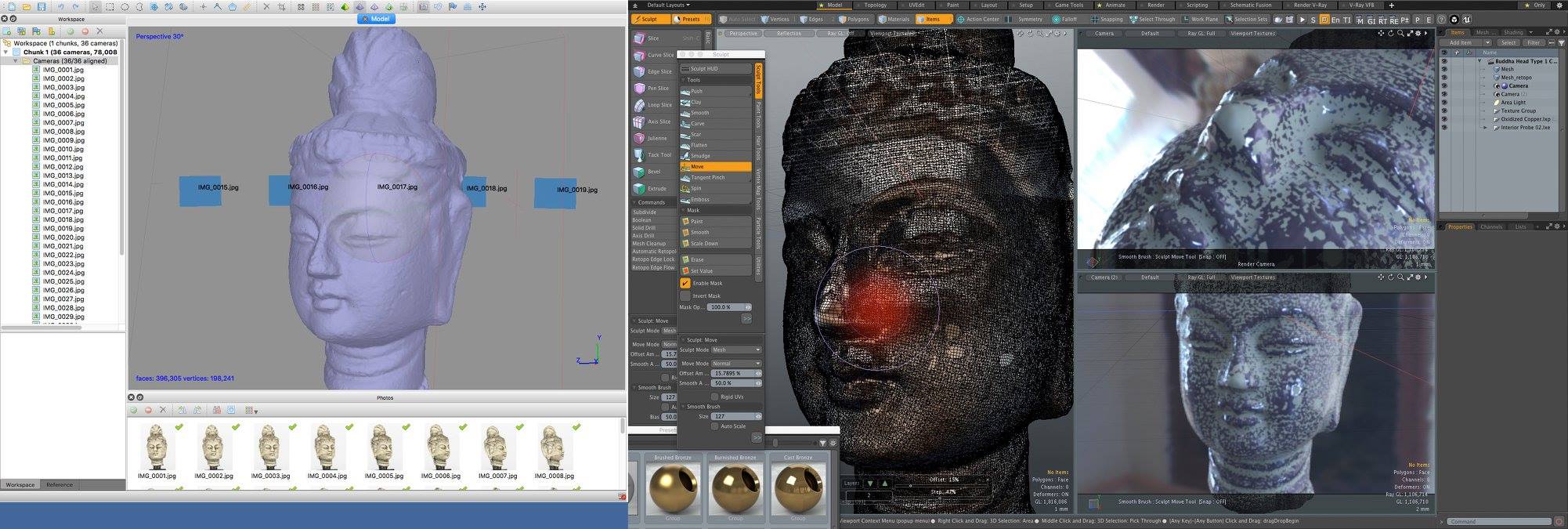Toggle the Enable Mask checkbox
1568x529 pixels.
pos(685,283)
